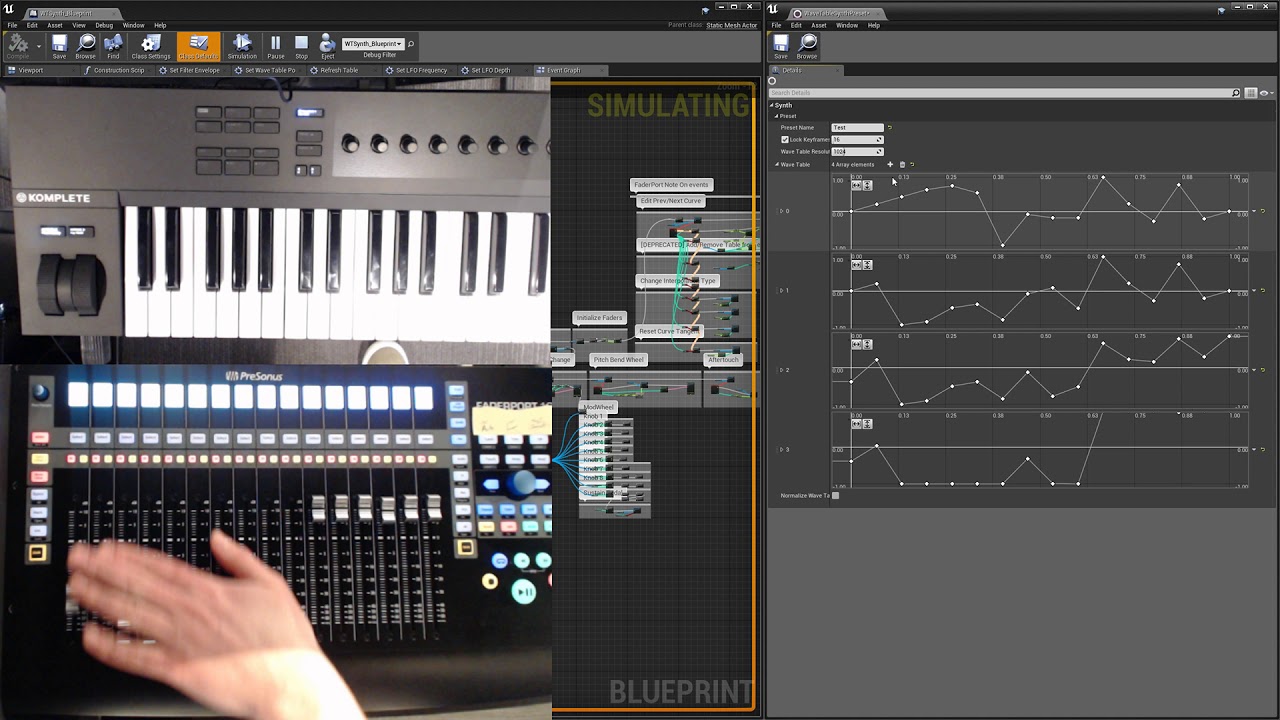
Task: Open the Compile options dropdown arrow
Action: point(39,46)
